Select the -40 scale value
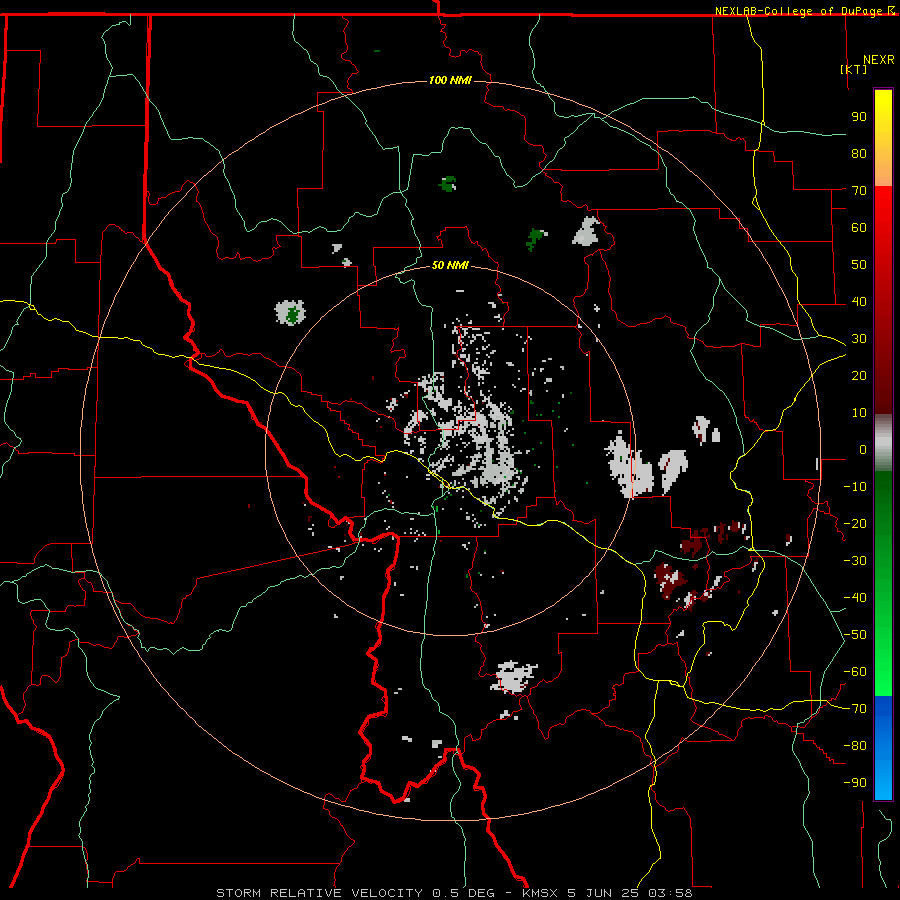This screenshot has height=900, width=900. point(855,598)
